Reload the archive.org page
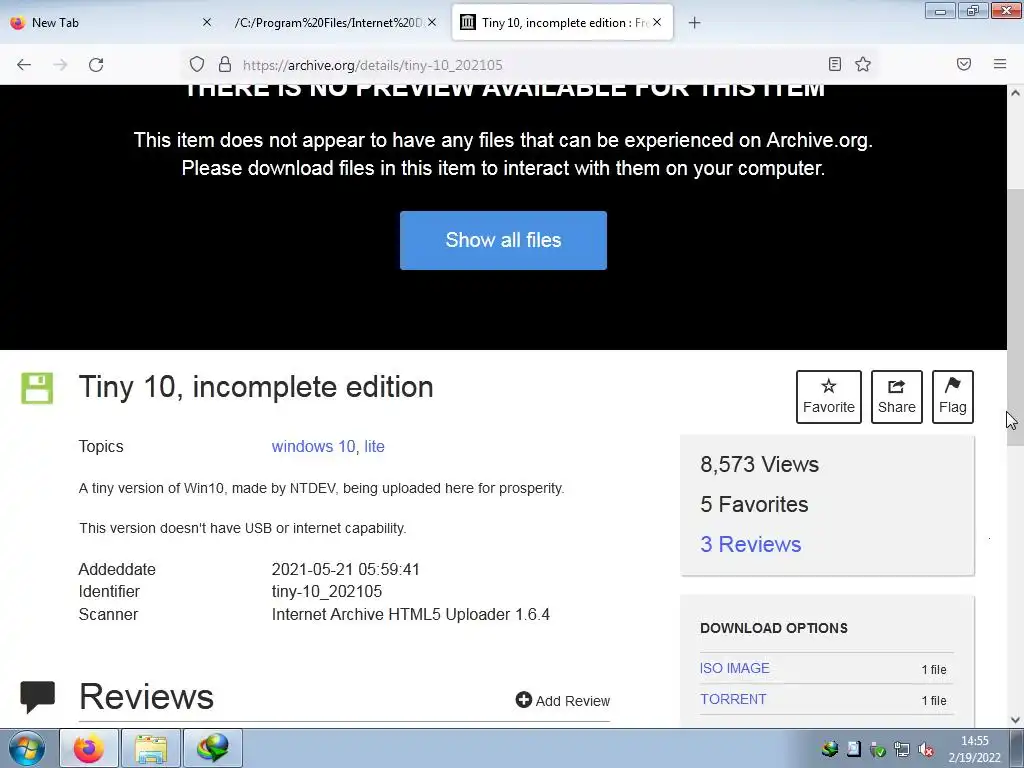Viewport: 1024px width, 768px height. (x=96, y=65)
